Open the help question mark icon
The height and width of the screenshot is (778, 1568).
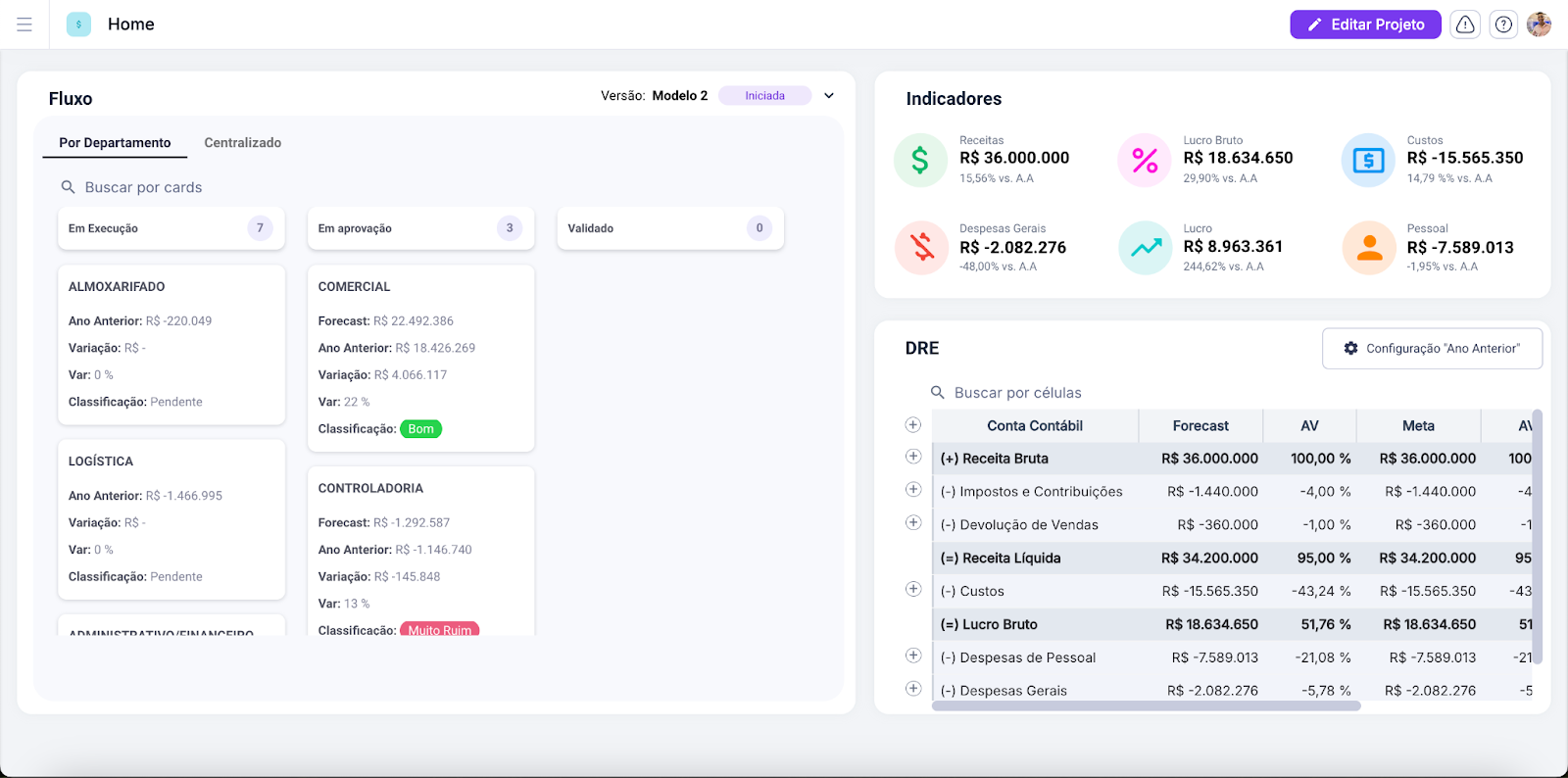[1503, 24]
